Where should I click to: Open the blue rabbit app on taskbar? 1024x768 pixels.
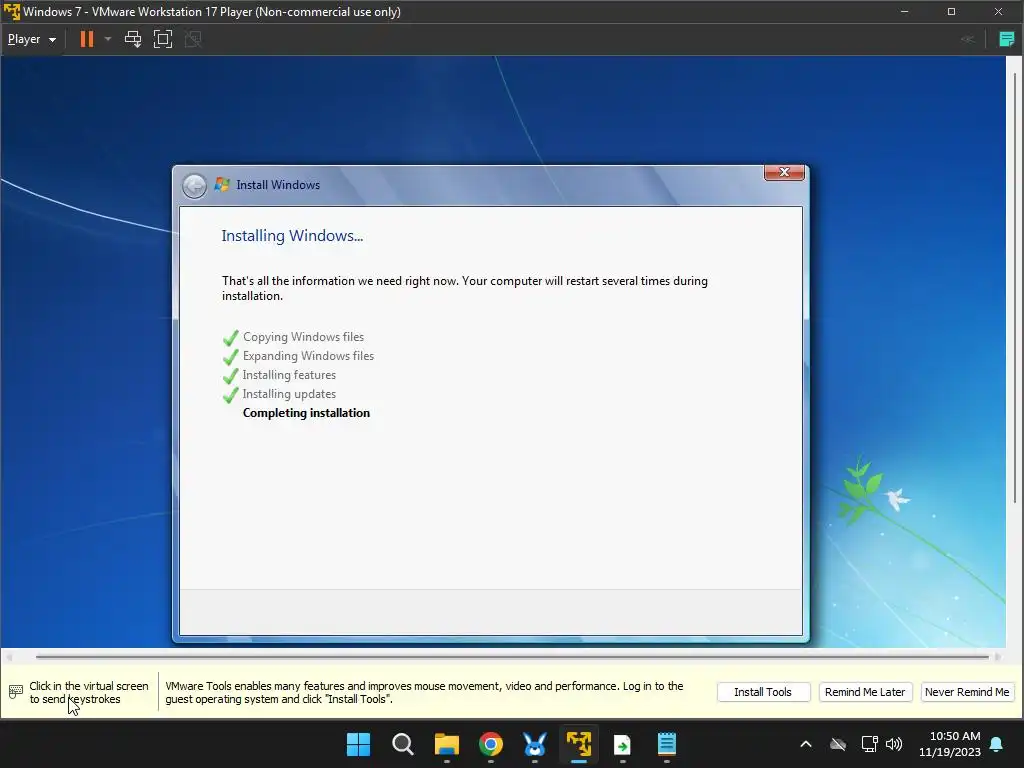point(535,744)
